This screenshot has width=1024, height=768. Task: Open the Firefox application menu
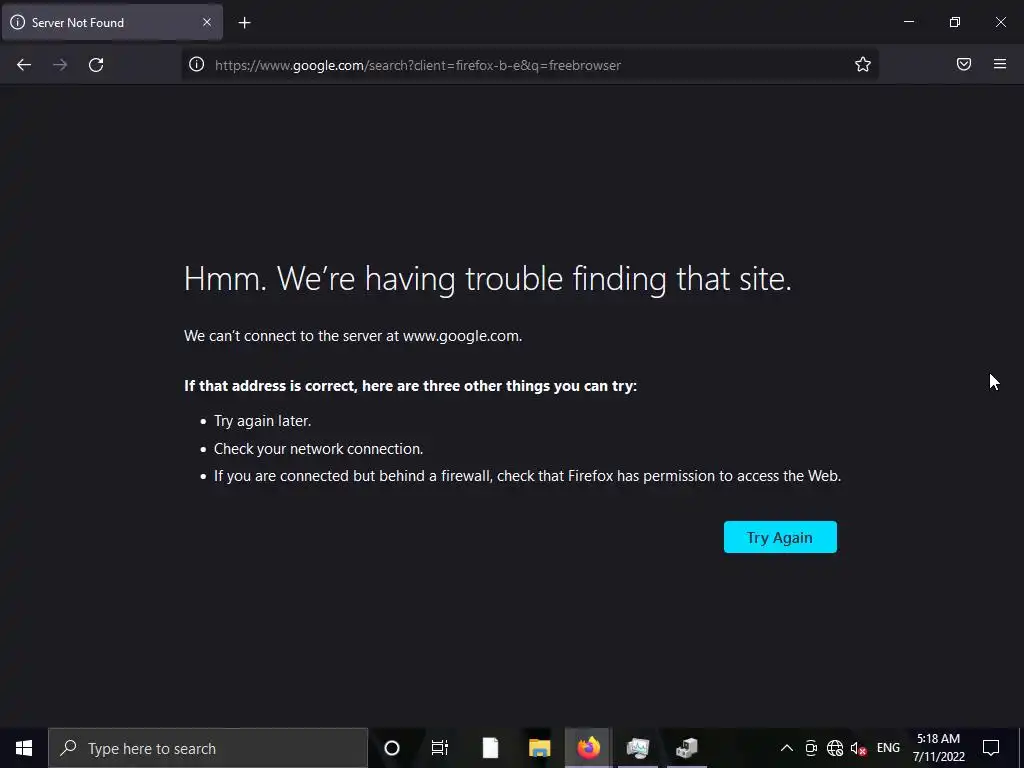pyautogui.click(x=1000, y=64)
